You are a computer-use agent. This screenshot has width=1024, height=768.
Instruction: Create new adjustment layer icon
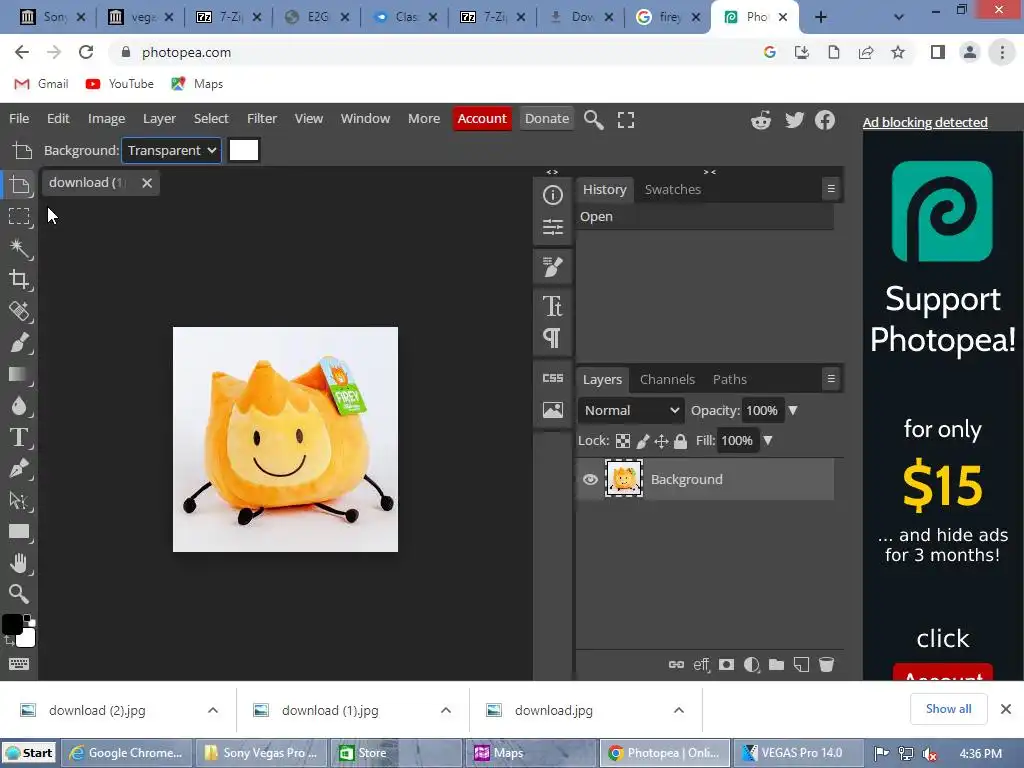pyautogui.click(x=751, y=665)
